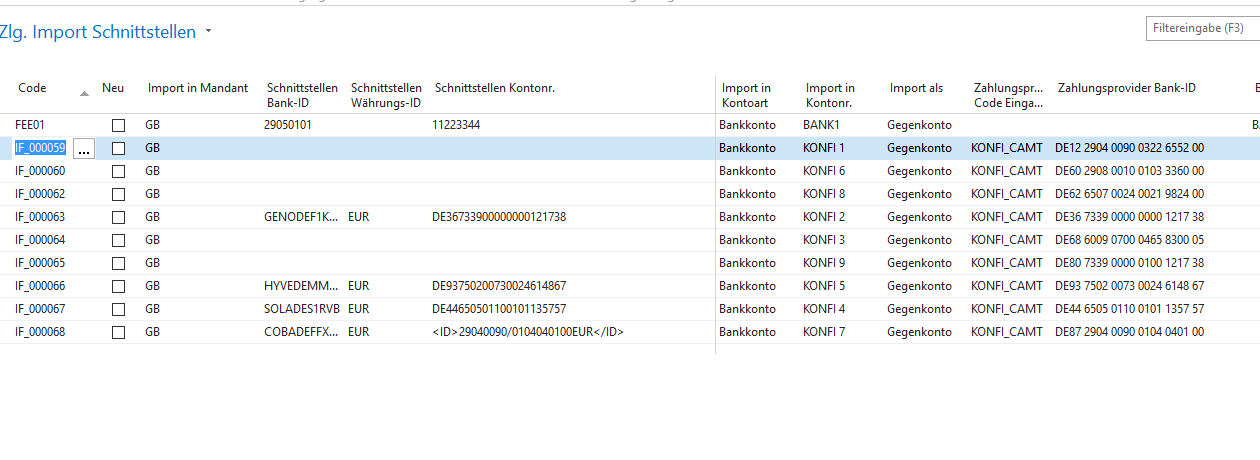Click the KONFI_CAMT cell for IF_000068
Screen dimensions: 1260x460
(x=1007, y=332)
